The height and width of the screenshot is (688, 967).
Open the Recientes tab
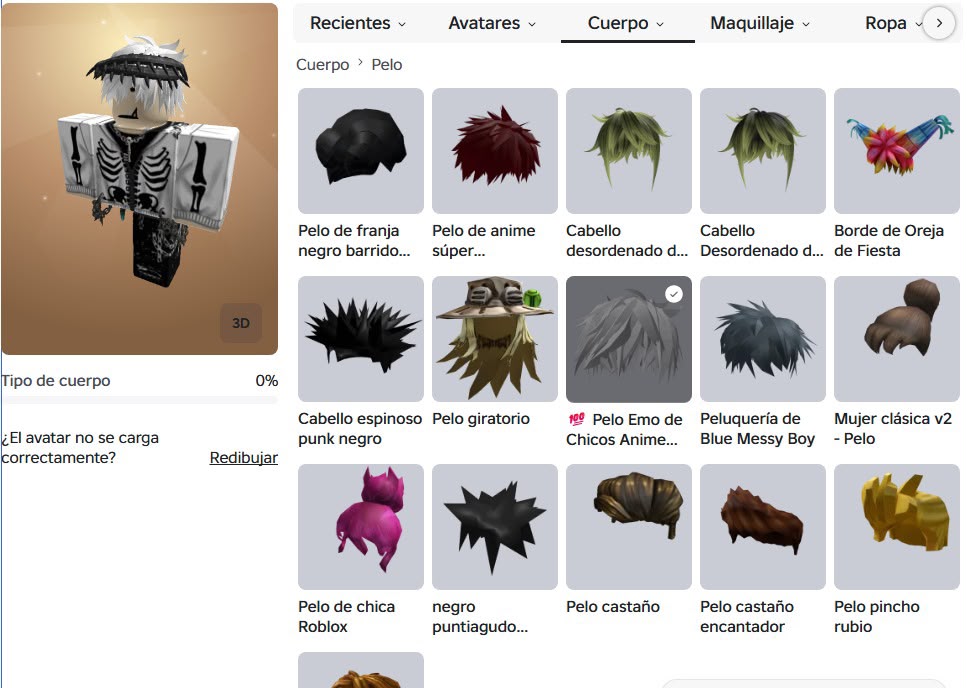(358, 23)
